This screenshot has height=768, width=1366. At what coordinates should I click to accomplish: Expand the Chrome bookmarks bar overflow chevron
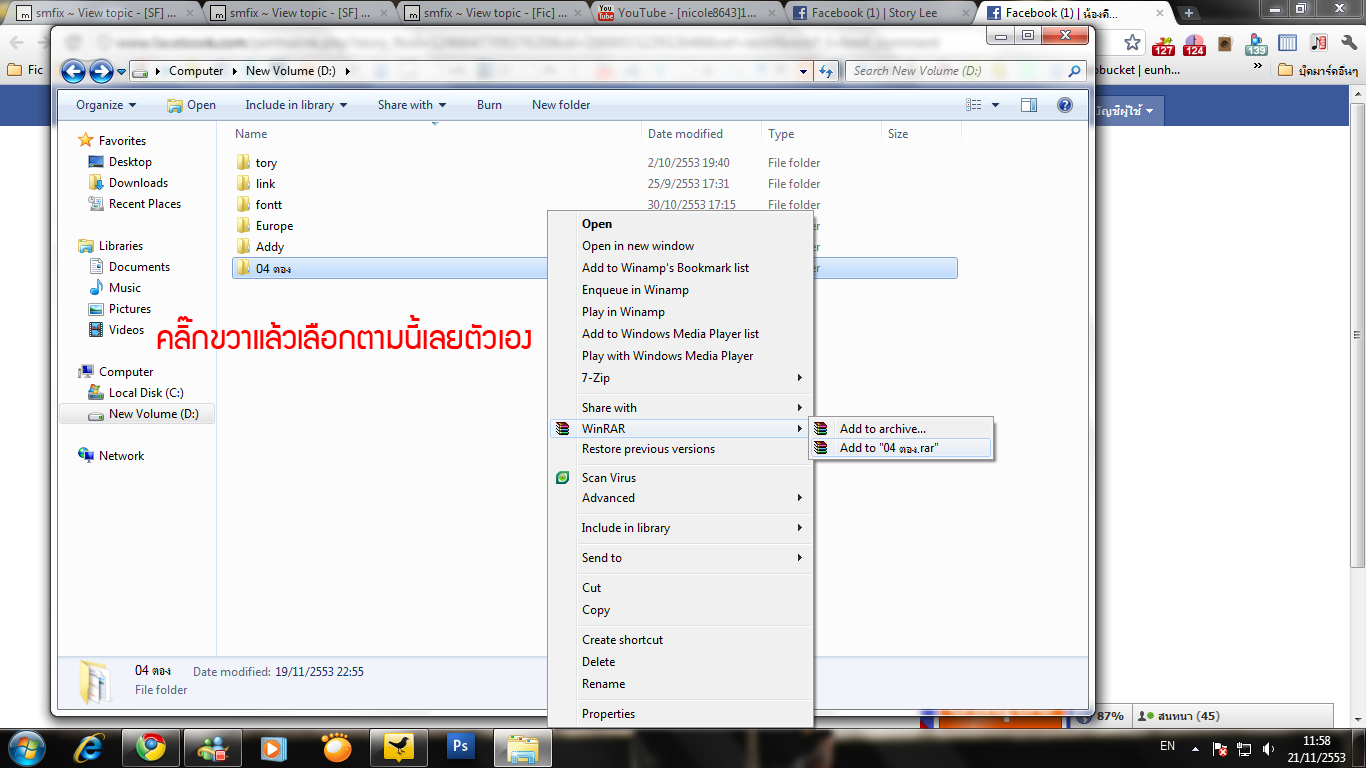(1257, 67)
